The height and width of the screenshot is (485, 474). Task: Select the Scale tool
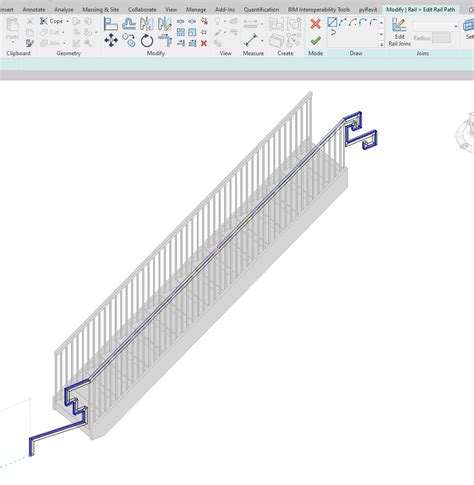(192, 32)
